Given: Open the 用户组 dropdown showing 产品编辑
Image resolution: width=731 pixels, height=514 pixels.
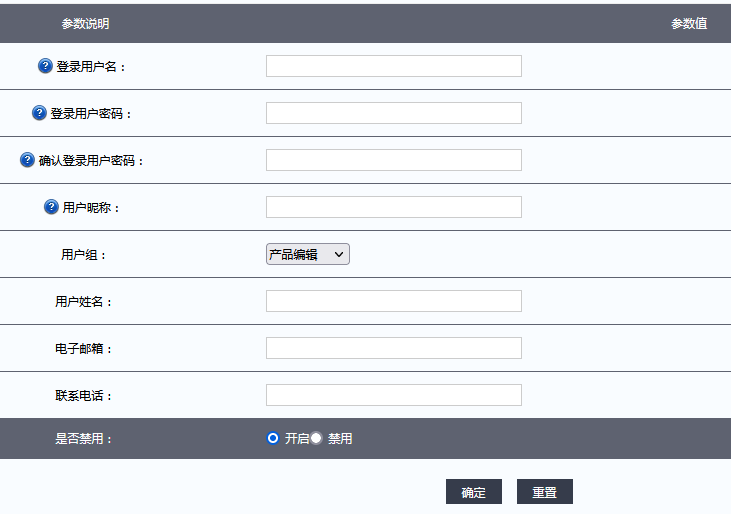Looking at the screenshot, I should point(308,255).
